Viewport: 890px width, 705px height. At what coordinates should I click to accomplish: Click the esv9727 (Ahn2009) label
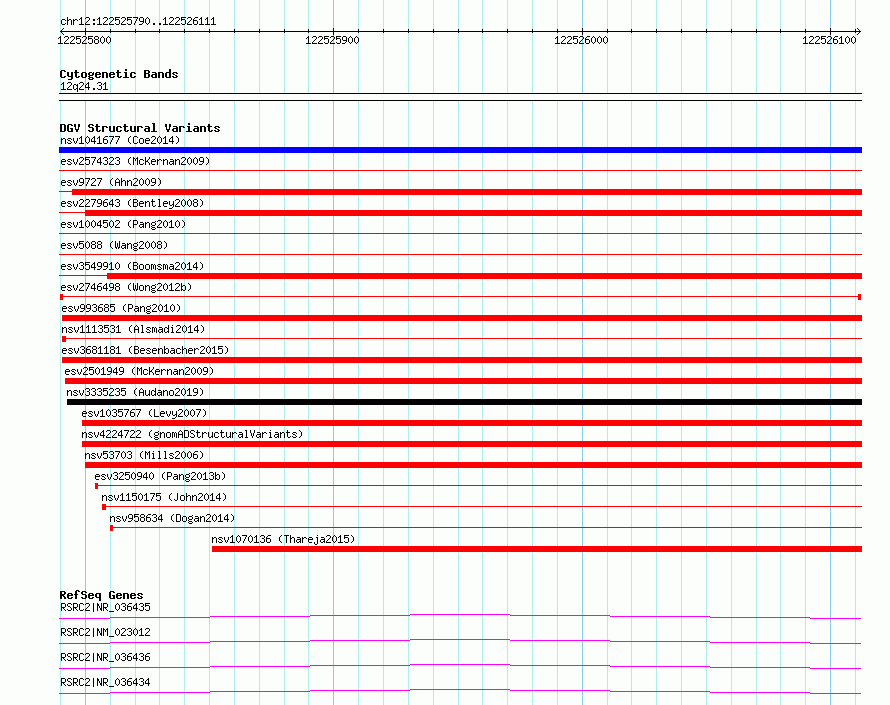(111, 182)
